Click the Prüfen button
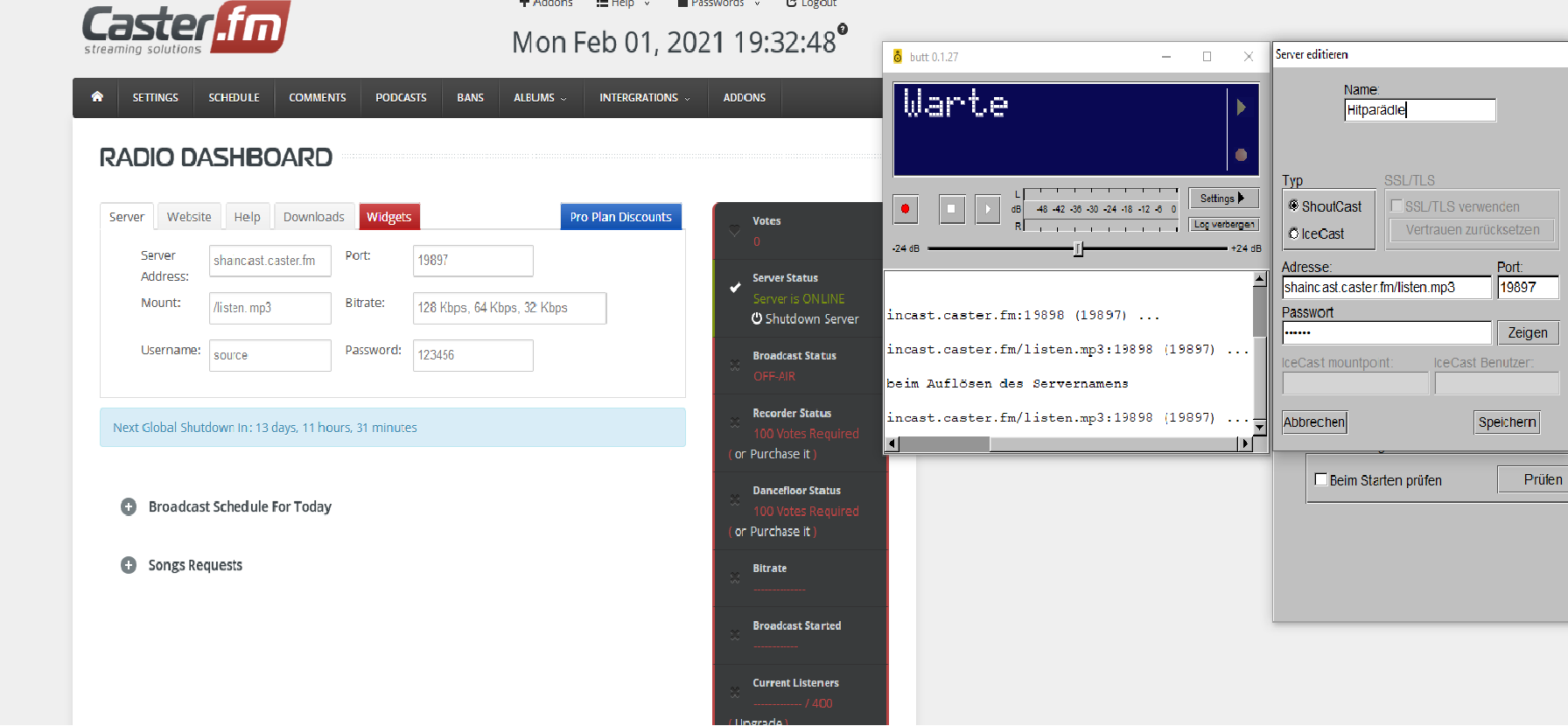The image size is (1568, 726). tap(1533, 479)
